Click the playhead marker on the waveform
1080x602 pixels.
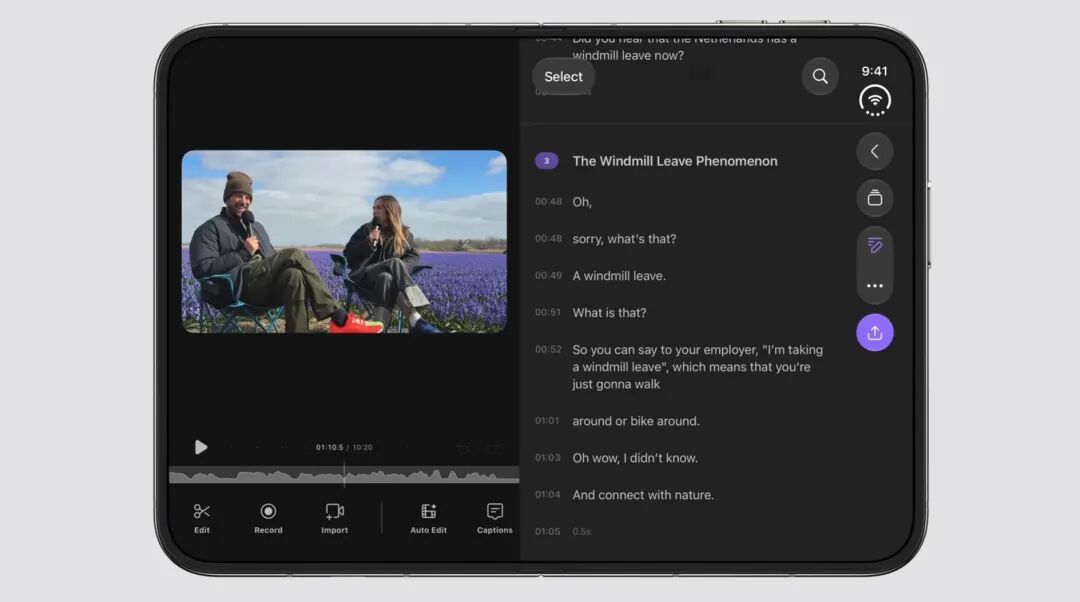coord(344,475)
